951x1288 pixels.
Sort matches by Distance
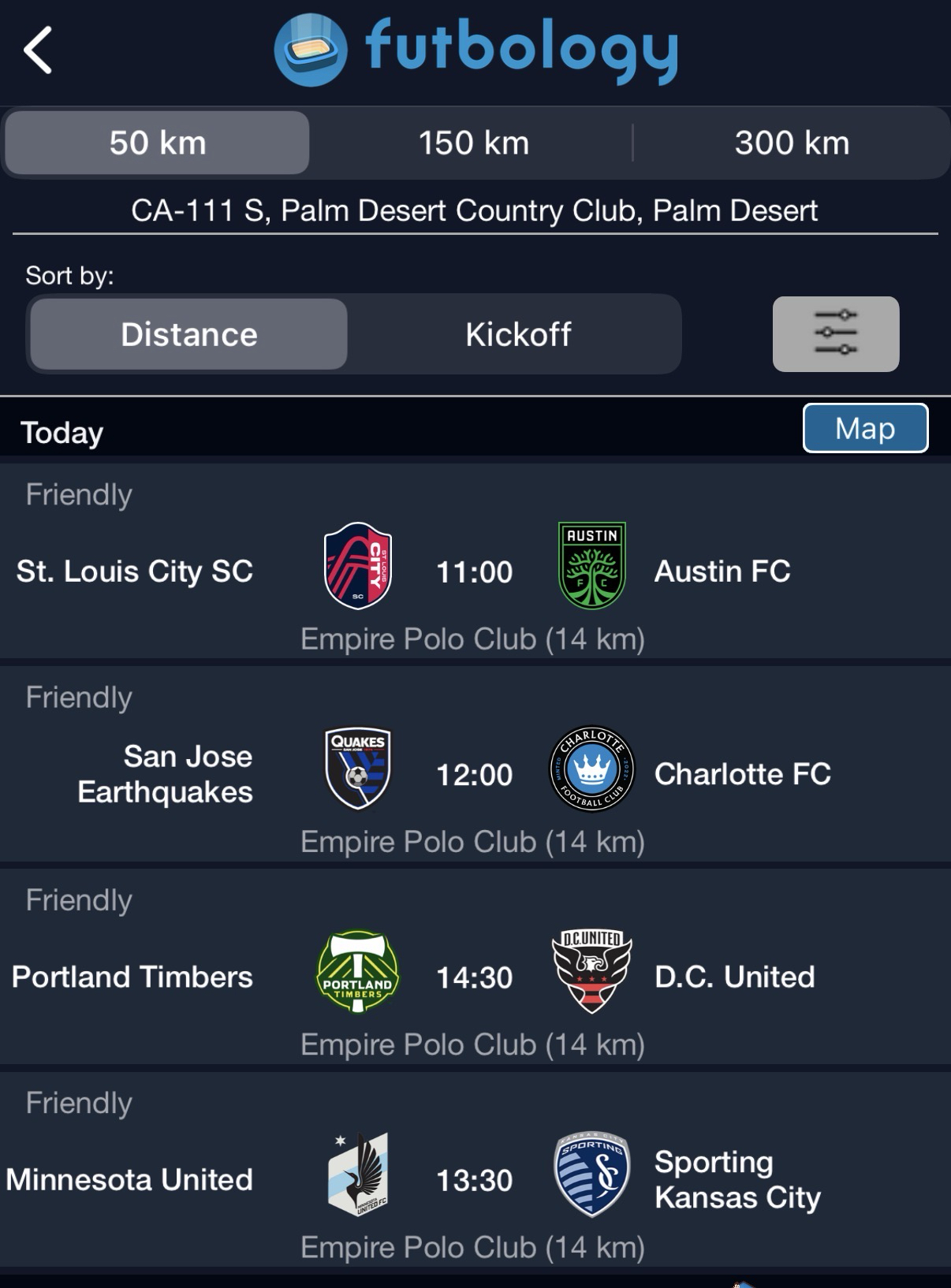coord(189,334)
